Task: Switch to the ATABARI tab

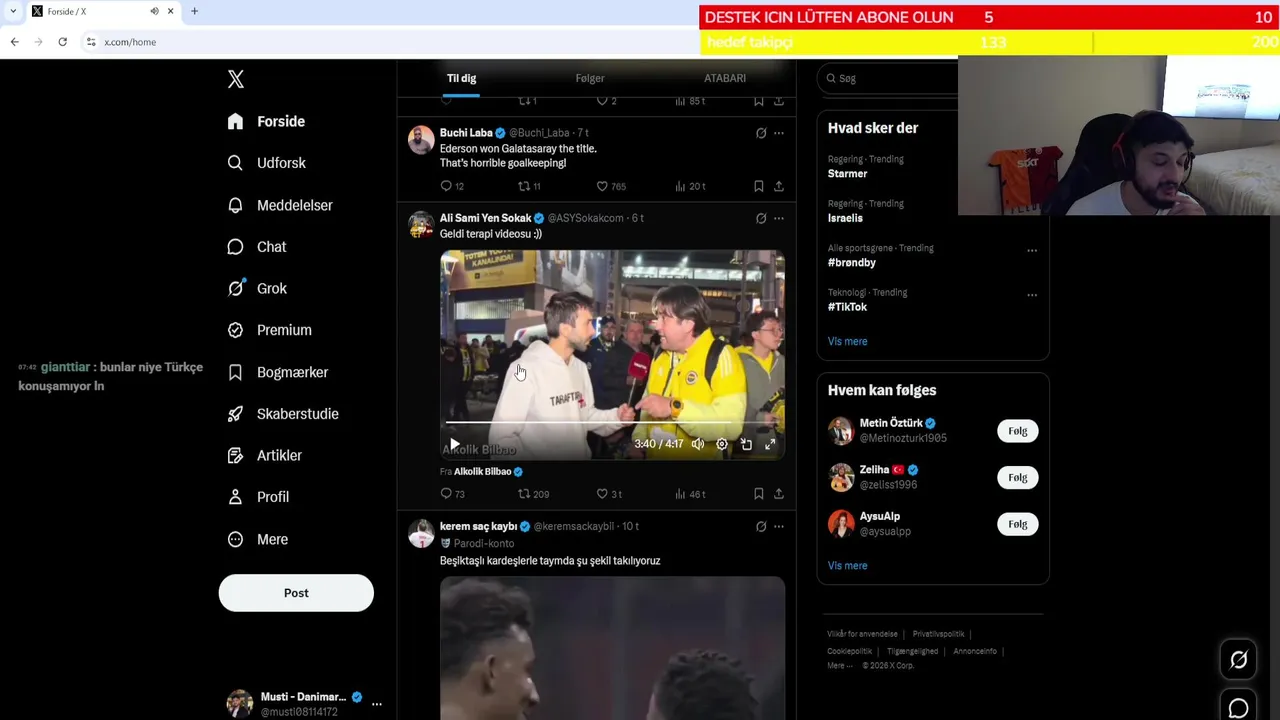Action: (x=725, y=78)
